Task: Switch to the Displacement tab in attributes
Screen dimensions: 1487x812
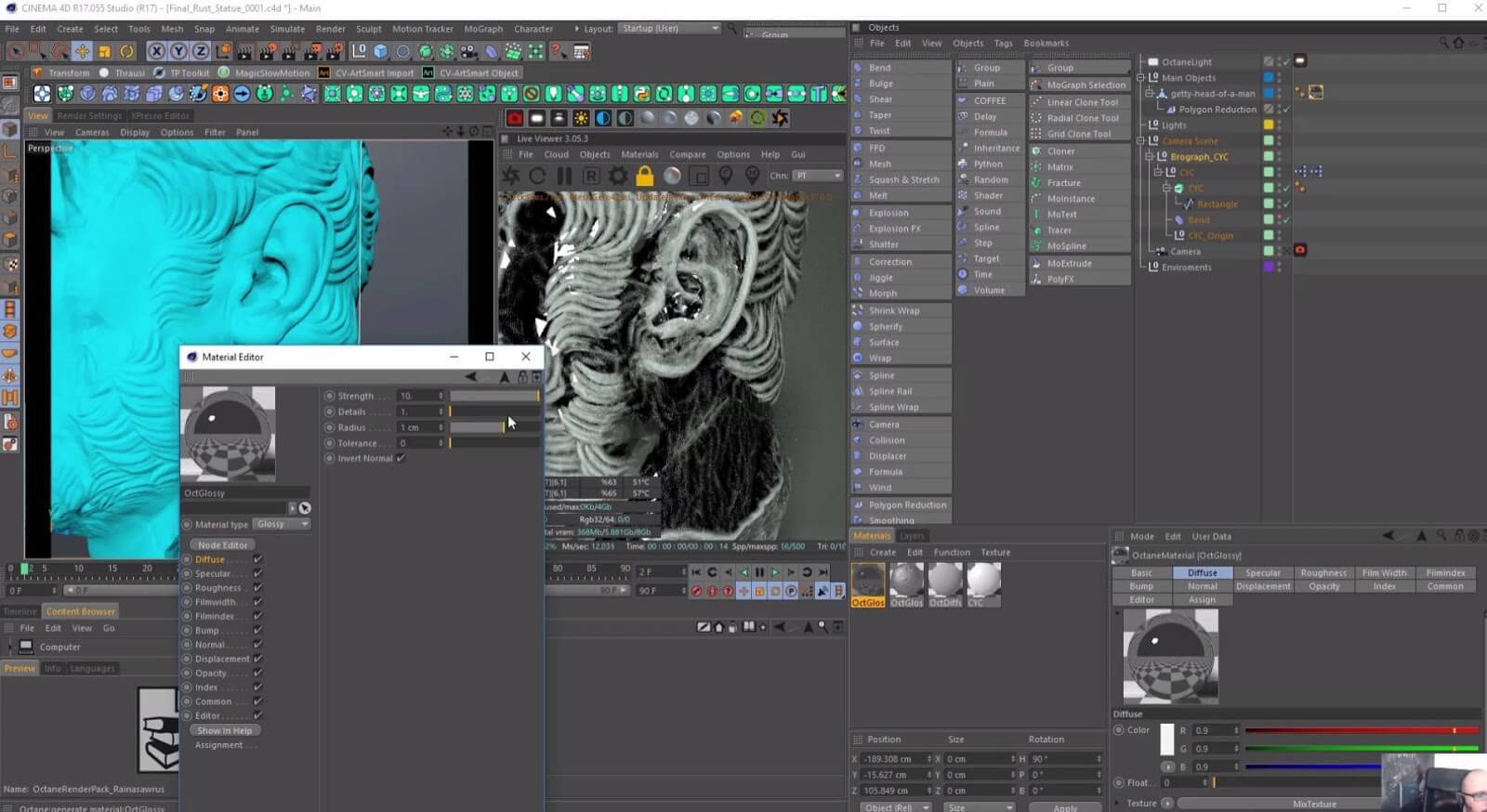Action: pos(1262,586)
